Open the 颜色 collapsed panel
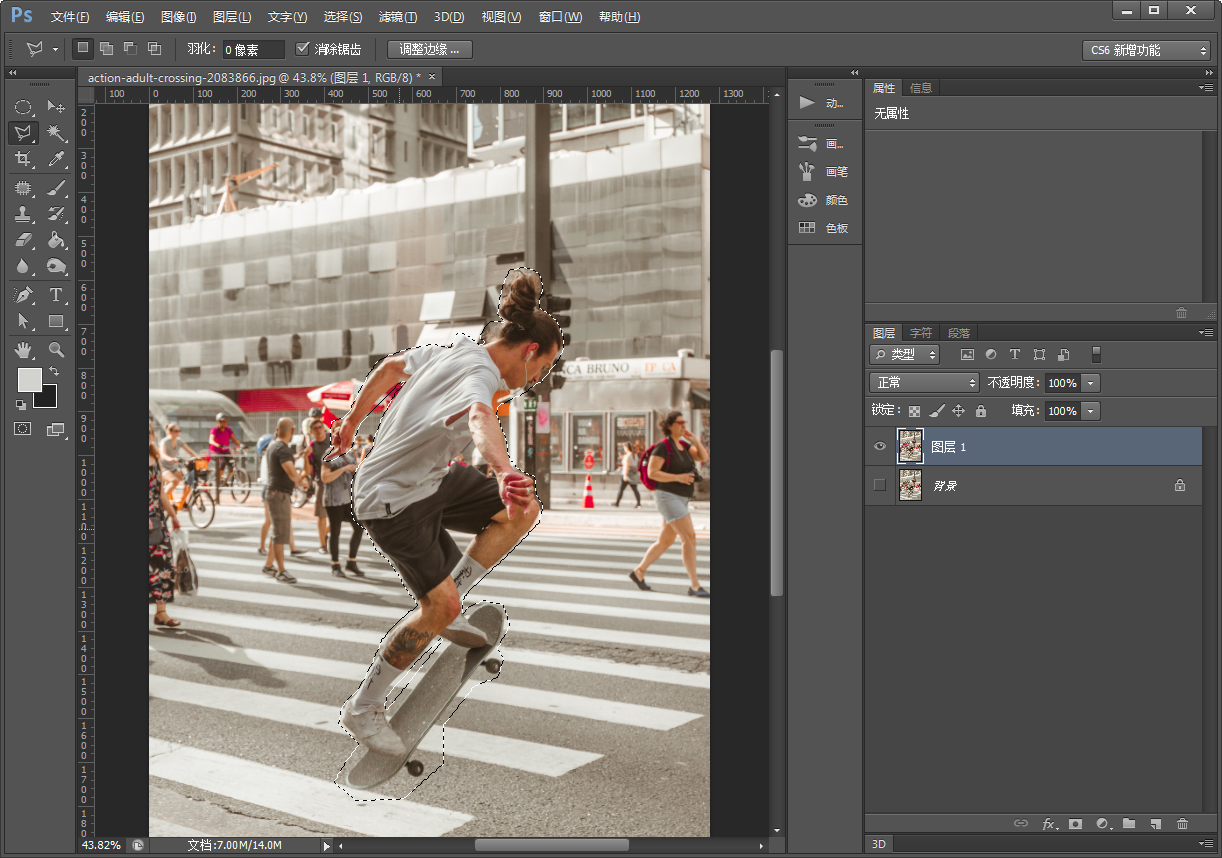1222x858 pixels. click(824, 200)
